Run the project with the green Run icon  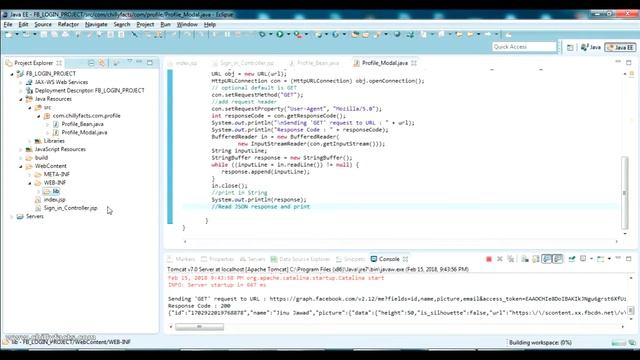(x=280, y=35)
